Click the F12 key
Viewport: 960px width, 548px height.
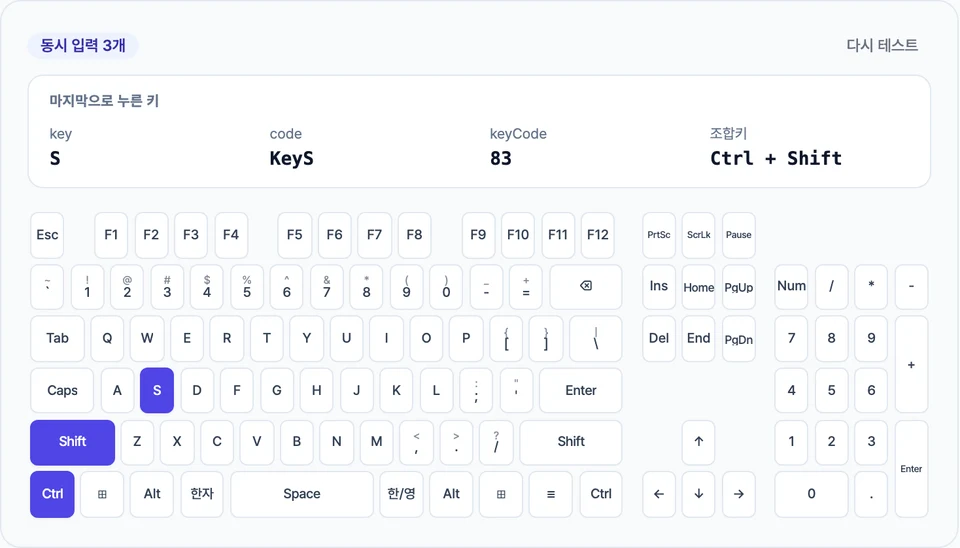[x=598, y=235]
